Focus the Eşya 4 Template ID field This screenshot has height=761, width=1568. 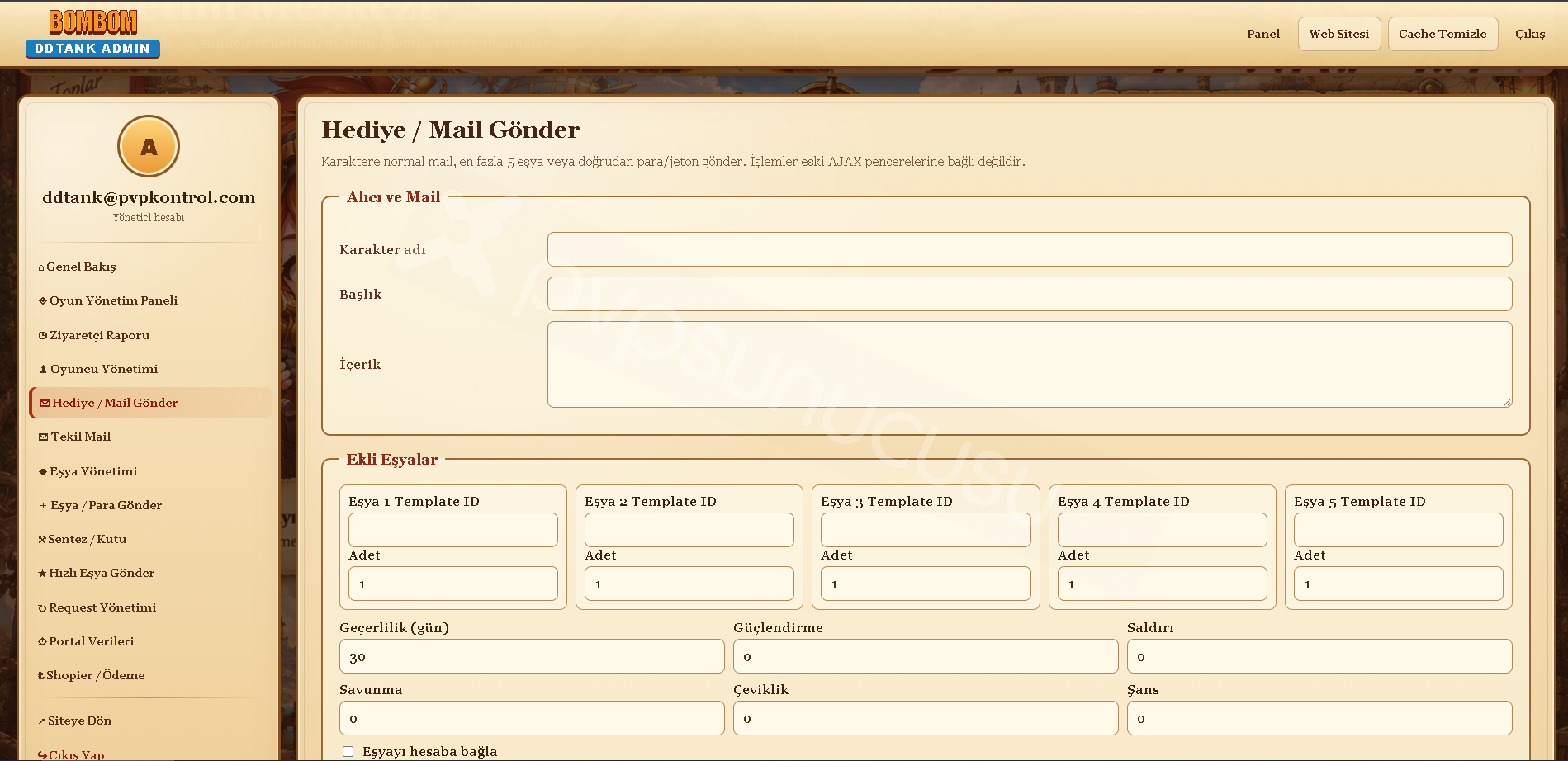pos(1163,530)
